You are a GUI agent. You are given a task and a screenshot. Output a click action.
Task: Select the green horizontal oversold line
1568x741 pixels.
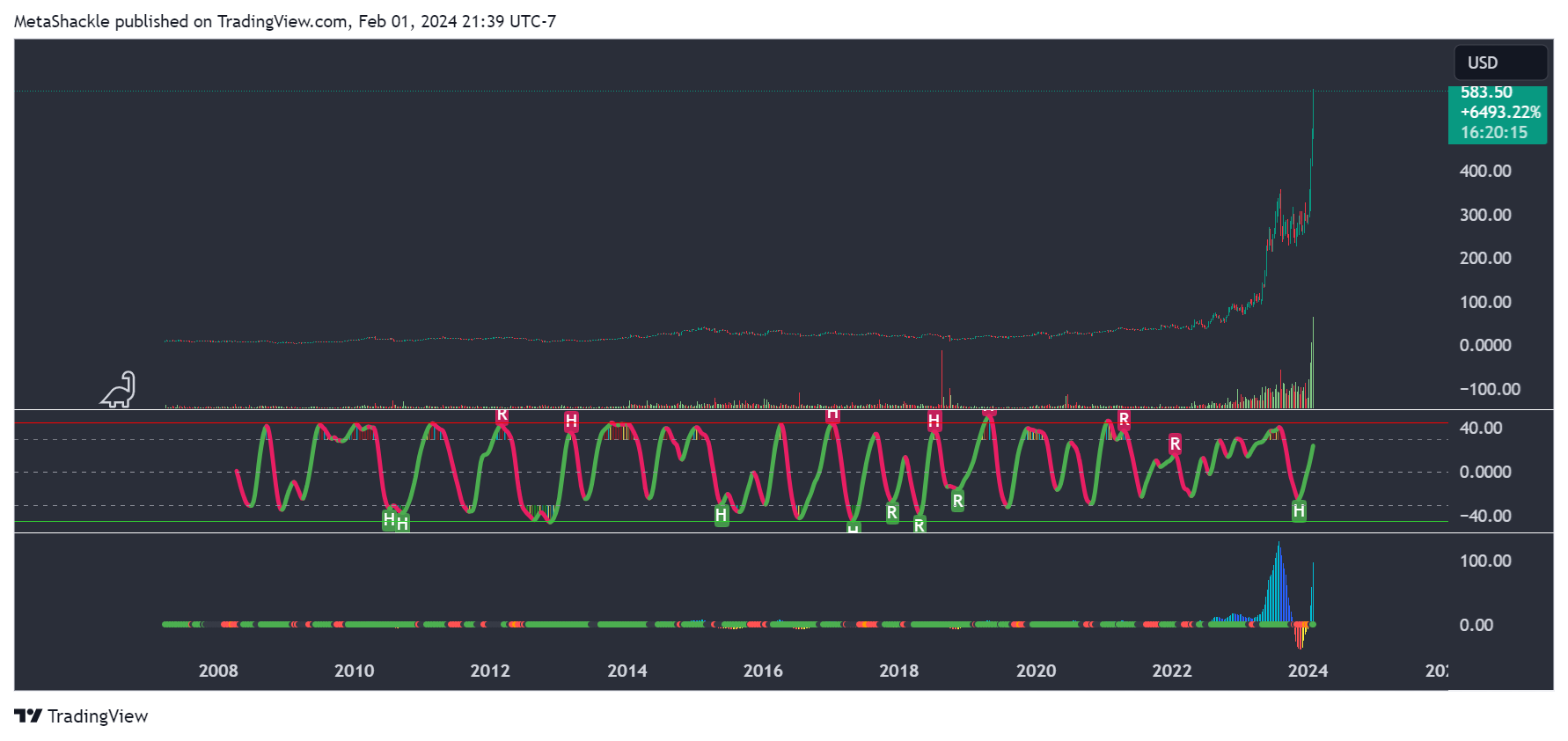pyautogui.click(x=730, y=522)
